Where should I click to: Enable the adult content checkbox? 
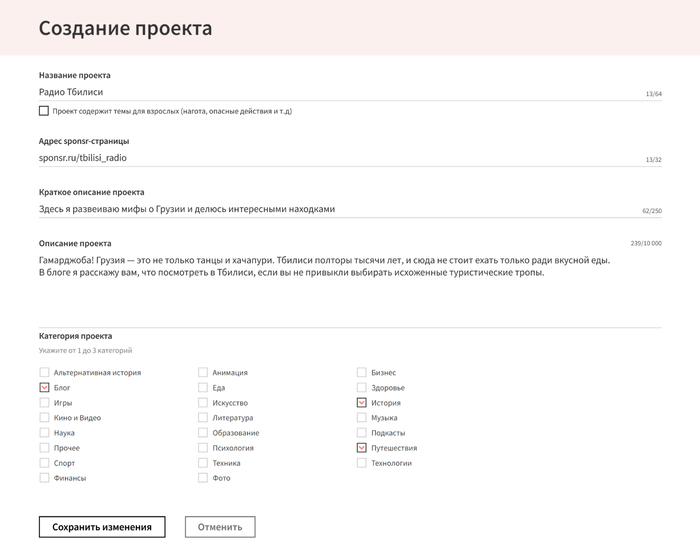click(x=44, y=111)
